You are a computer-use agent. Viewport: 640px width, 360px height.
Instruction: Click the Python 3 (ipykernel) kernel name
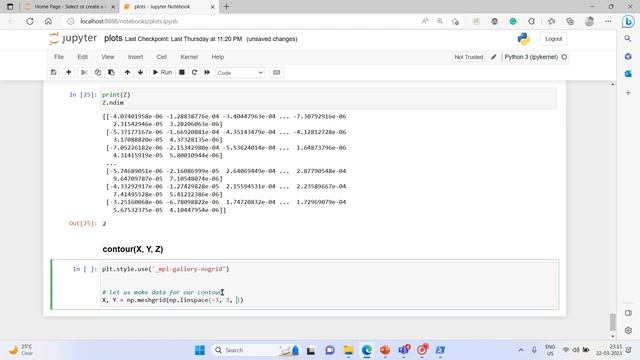point(531,57)
